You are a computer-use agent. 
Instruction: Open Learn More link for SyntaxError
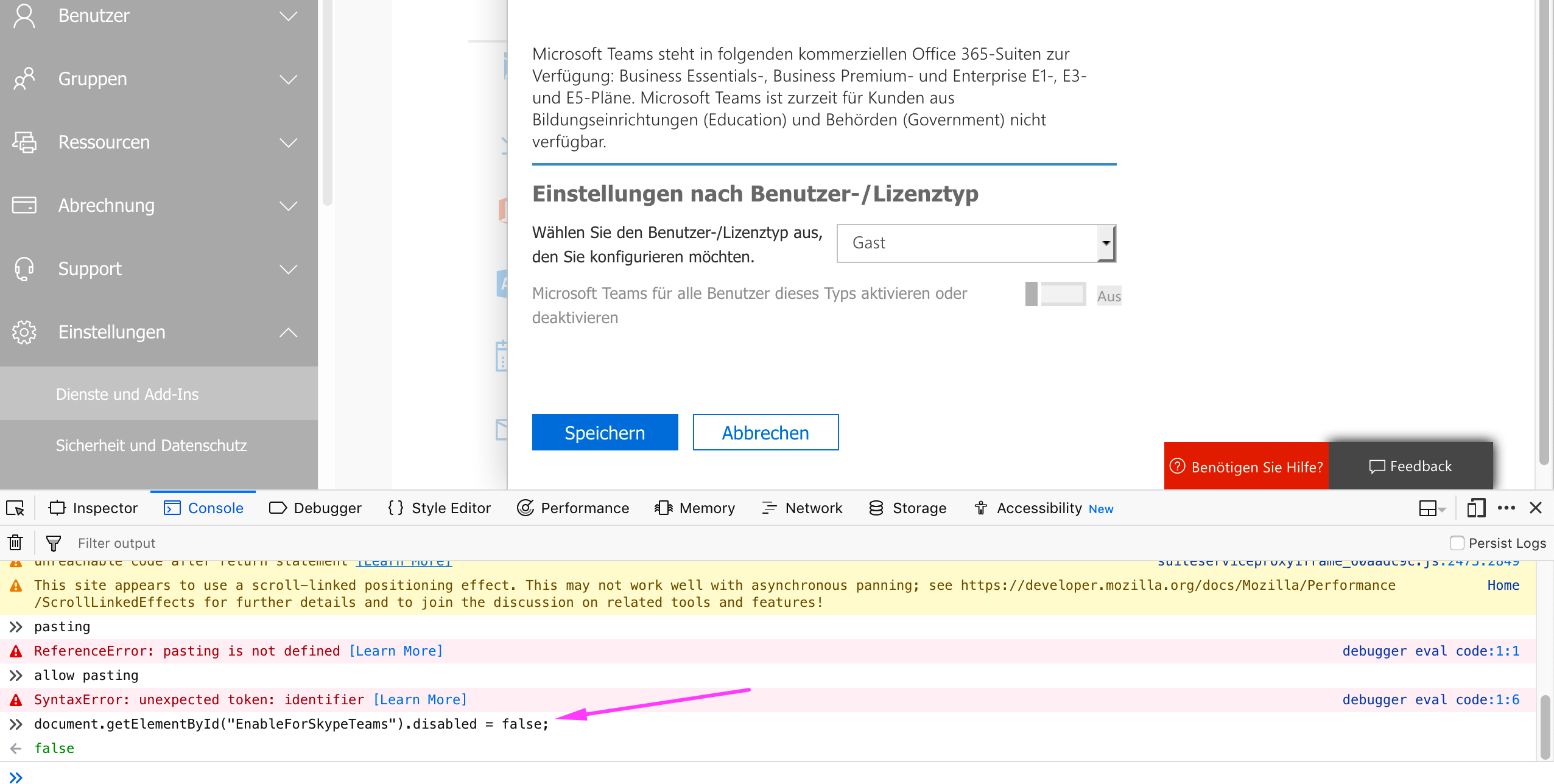click(x=420, y=700)
